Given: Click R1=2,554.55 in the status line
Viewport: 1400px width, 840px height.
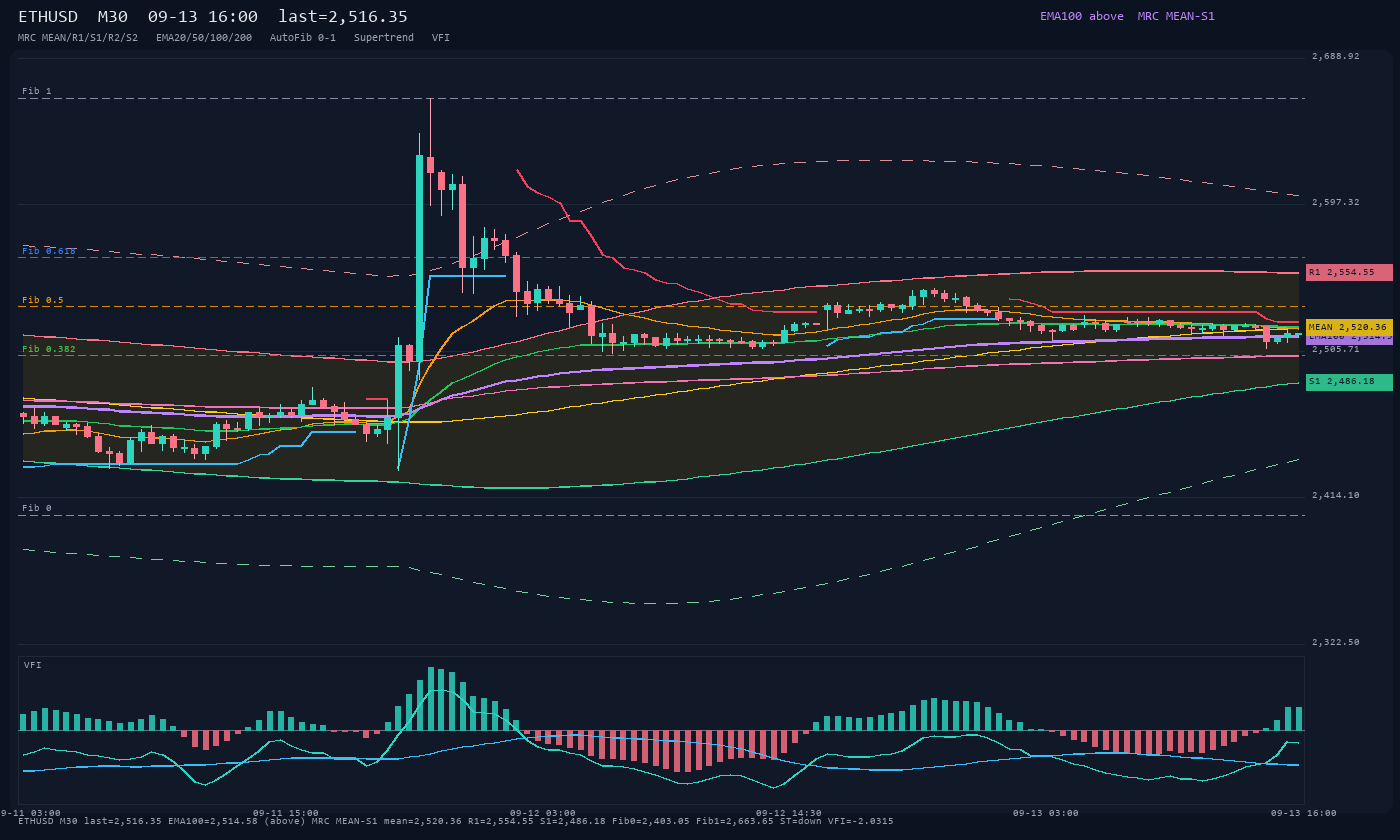Looking at the screenshot, I should coord(501,821).
